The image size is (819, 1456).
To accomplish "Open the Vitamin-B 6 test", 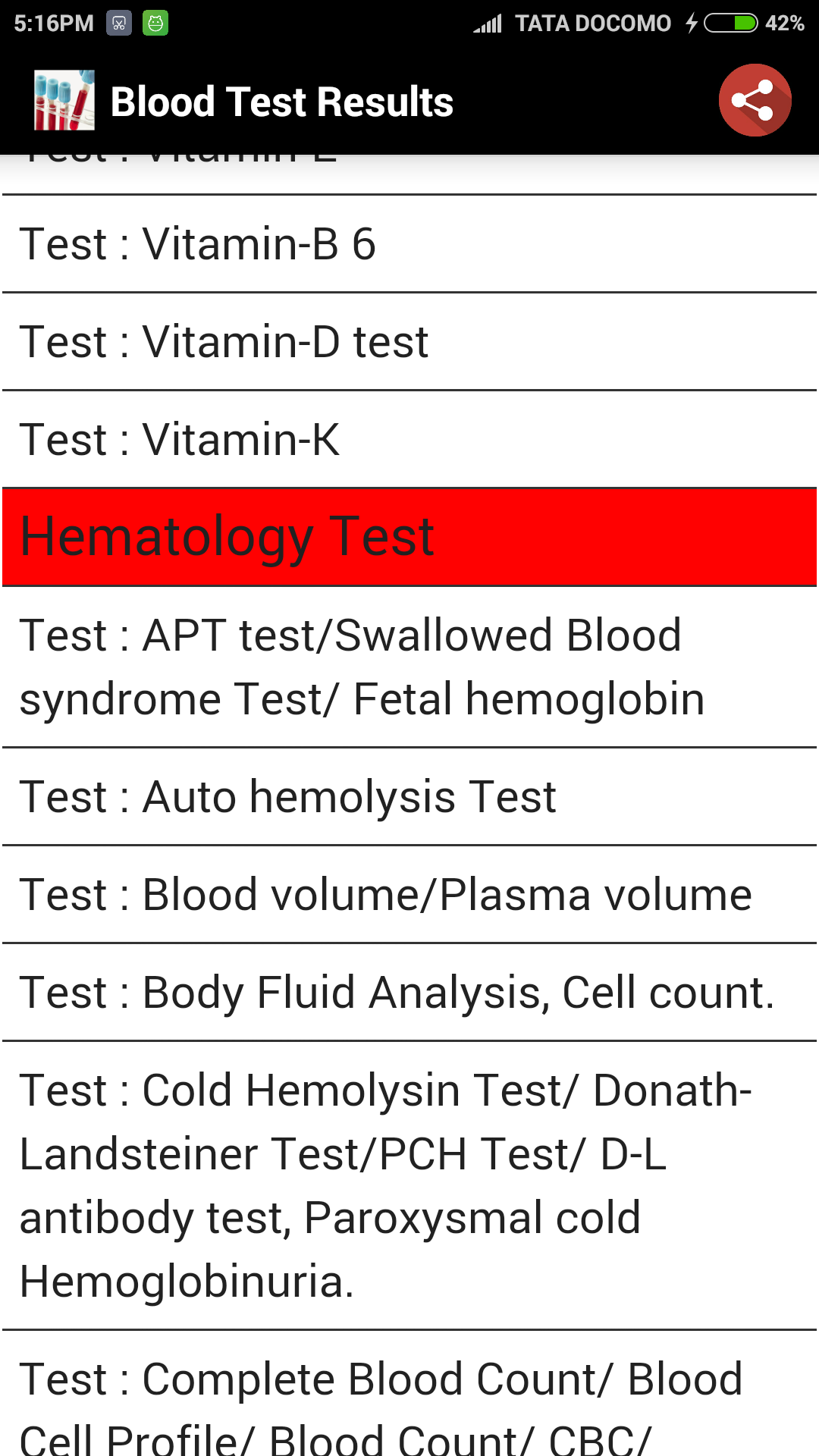I will (x=409, y=244).
